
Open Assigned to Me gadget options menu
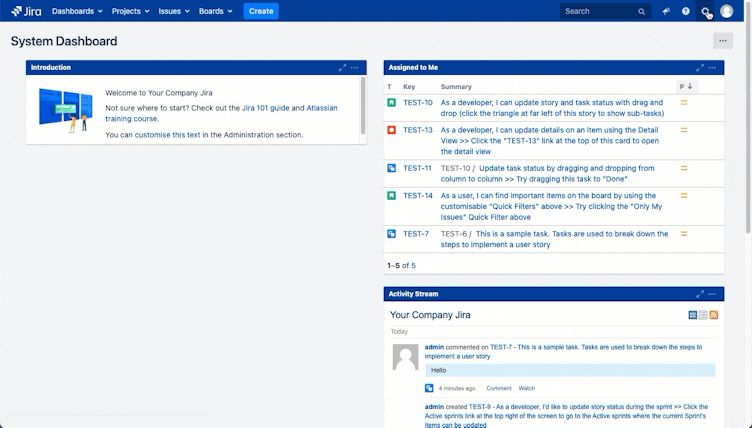pos(712,68)
